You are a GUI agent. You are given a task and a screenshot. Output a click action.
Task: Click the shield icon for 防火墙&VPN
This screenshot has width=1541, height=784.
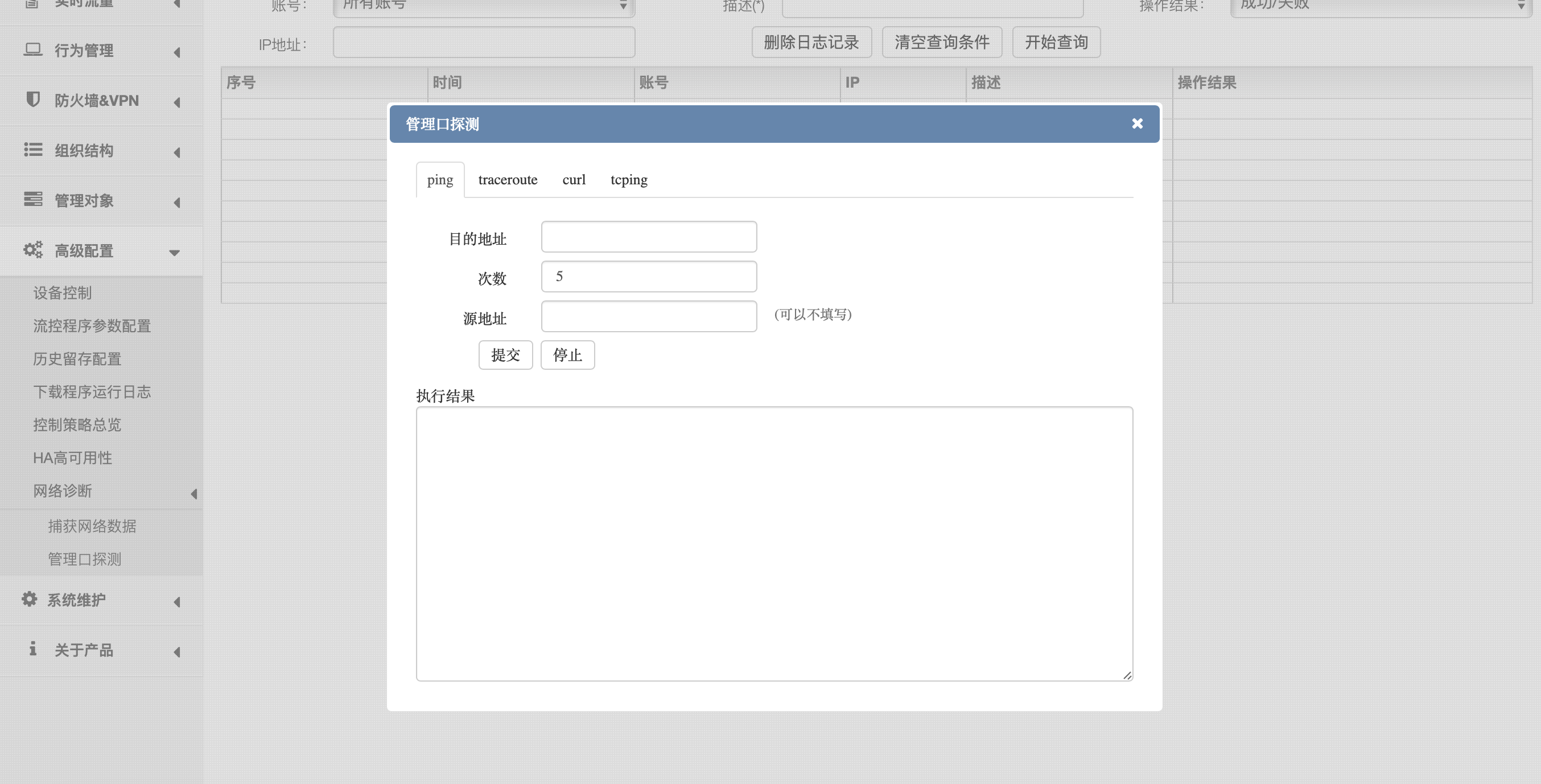33,99
